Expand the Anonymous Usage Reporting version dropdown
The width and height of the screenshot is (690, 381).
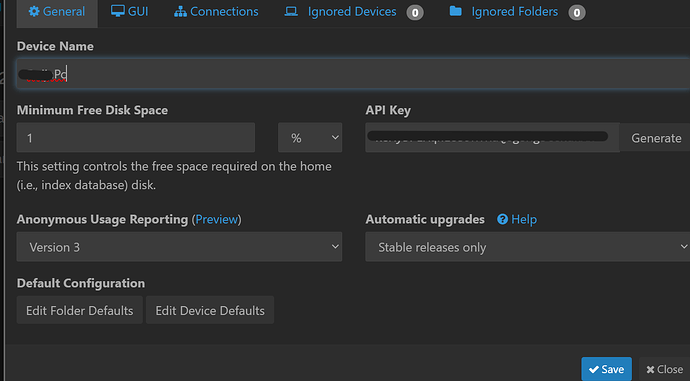point(179,247)
